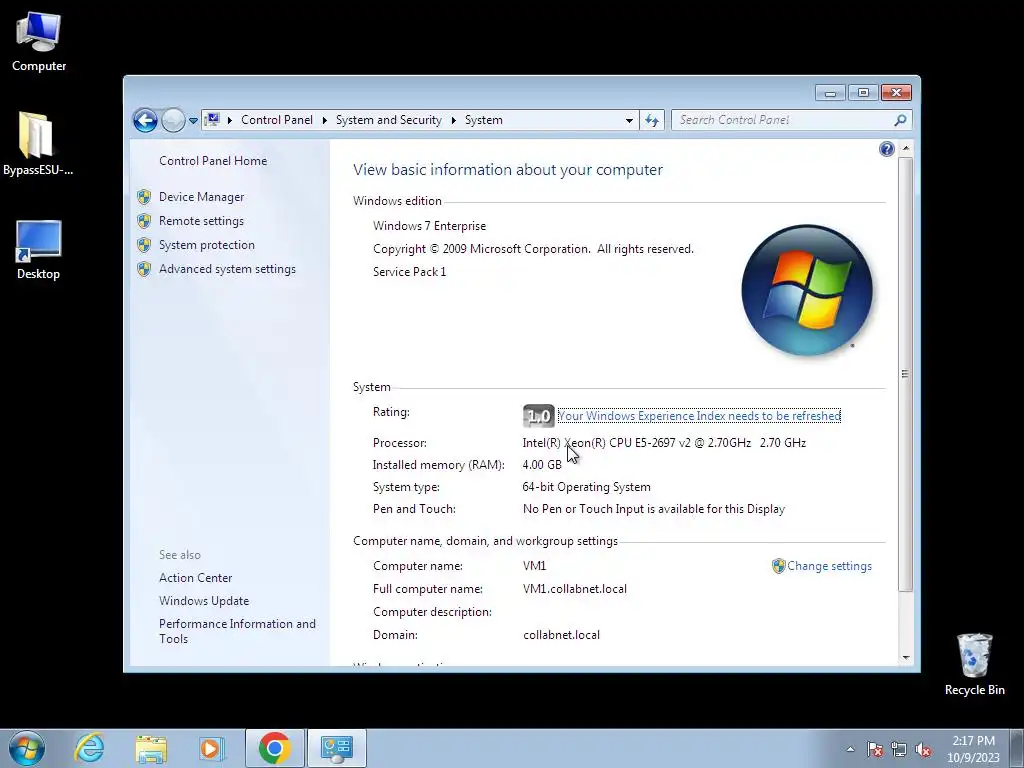Select the VM1.collabnet.local full computer name
The image size is (1024, 768).
click(575, 589)
